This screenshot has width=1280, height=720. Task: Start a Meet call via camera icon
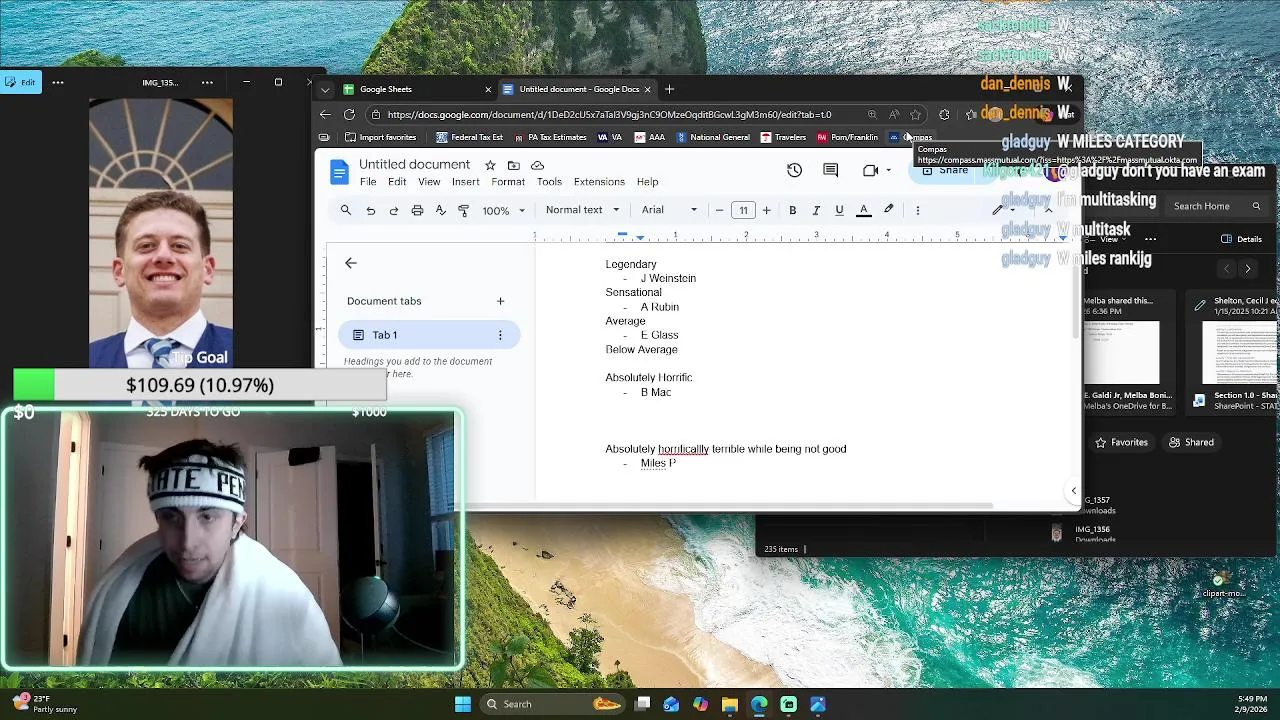pyautogui.click(x=870, y=171)
